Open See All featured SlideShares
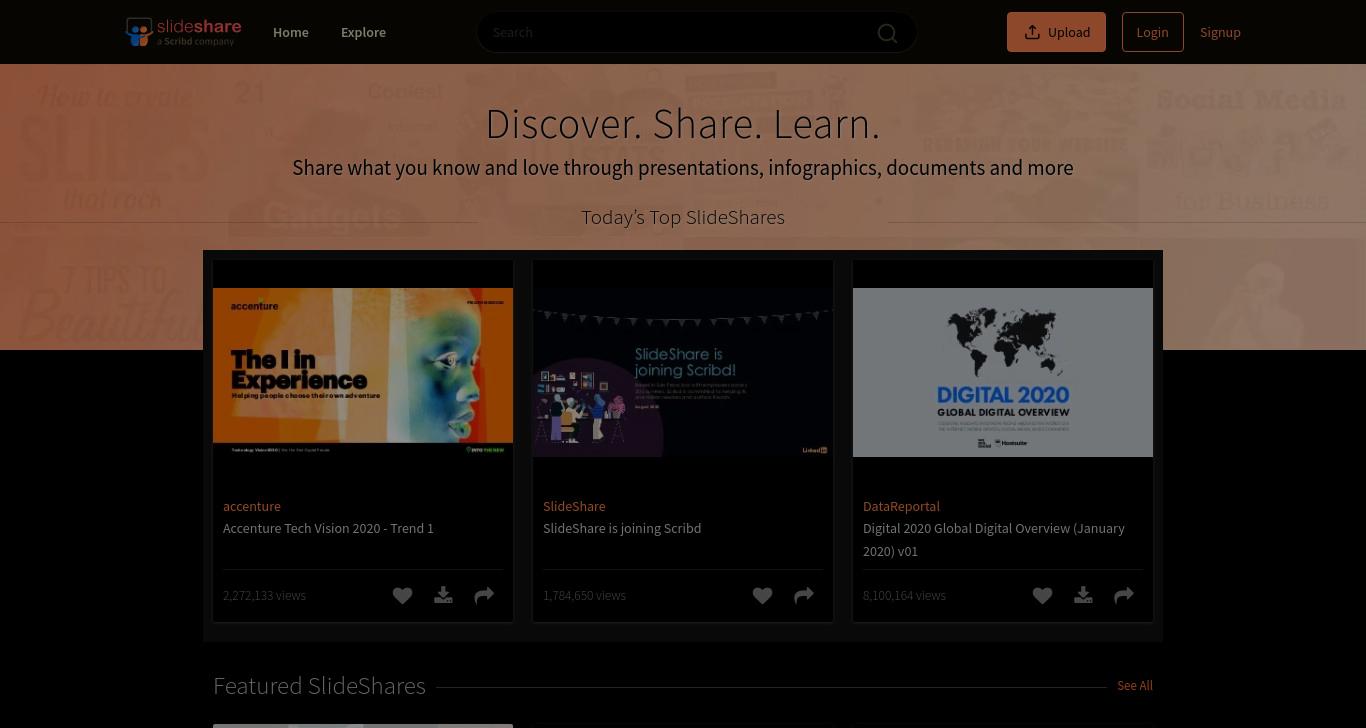1366x728 pixels. click(x=1134, y=685)
